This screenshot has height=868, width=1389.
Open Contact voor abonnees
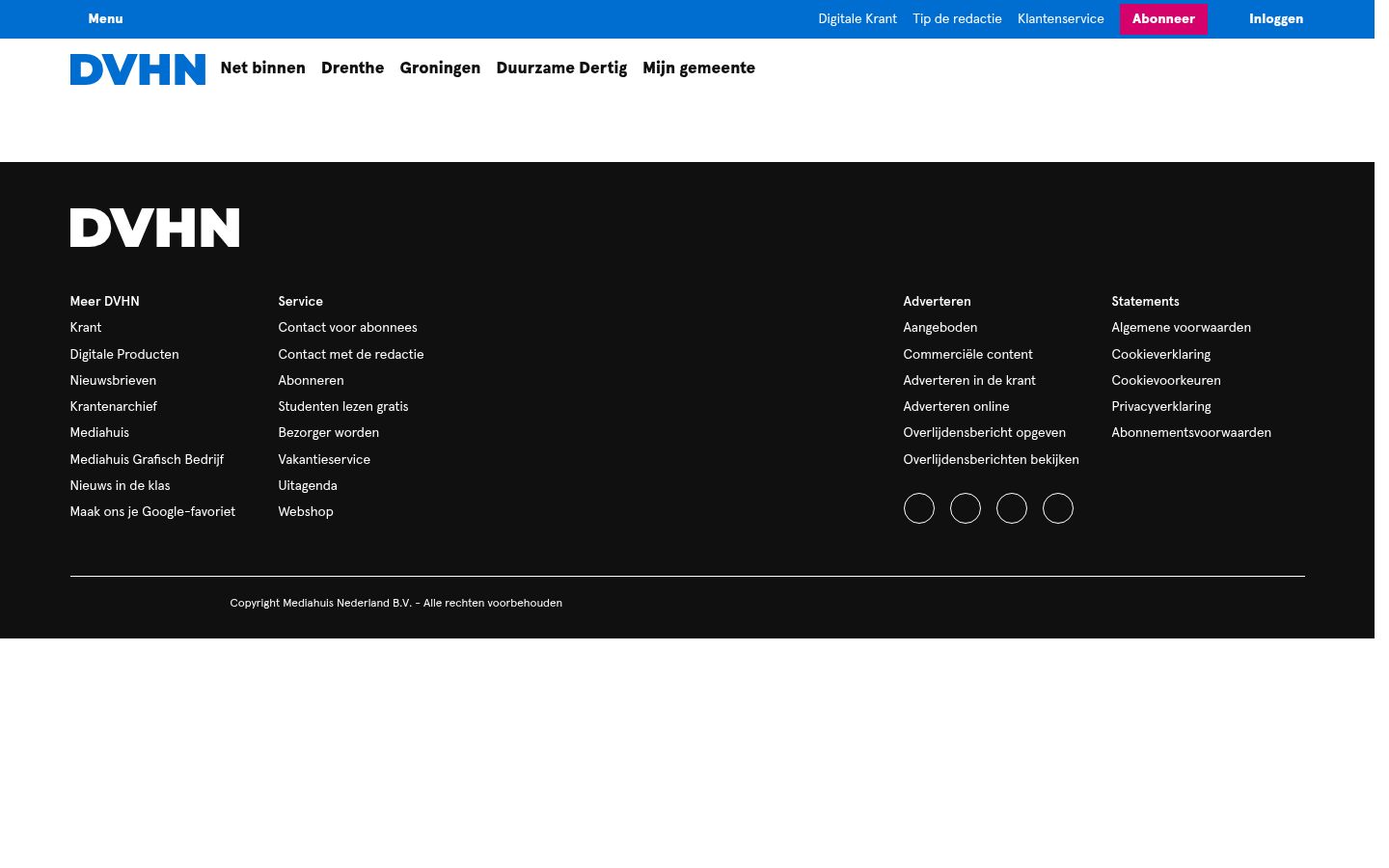(348, 328)
